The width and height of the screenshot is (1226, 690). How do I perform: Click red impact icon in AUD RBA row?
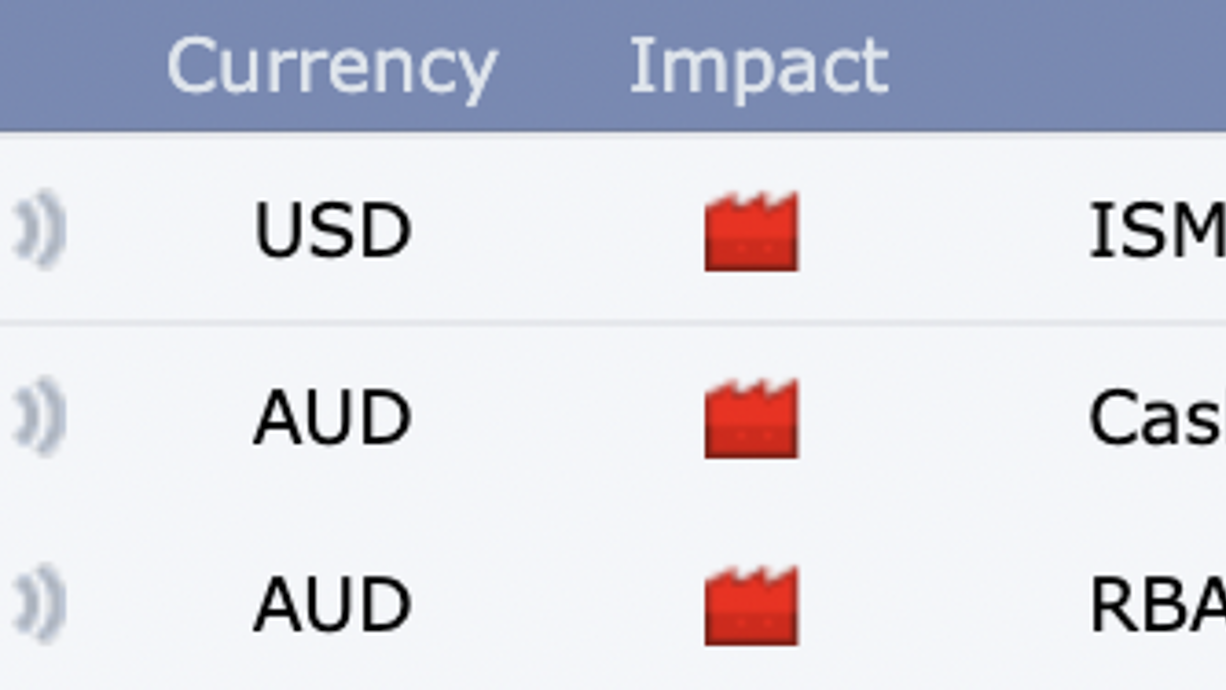point(751,605)
